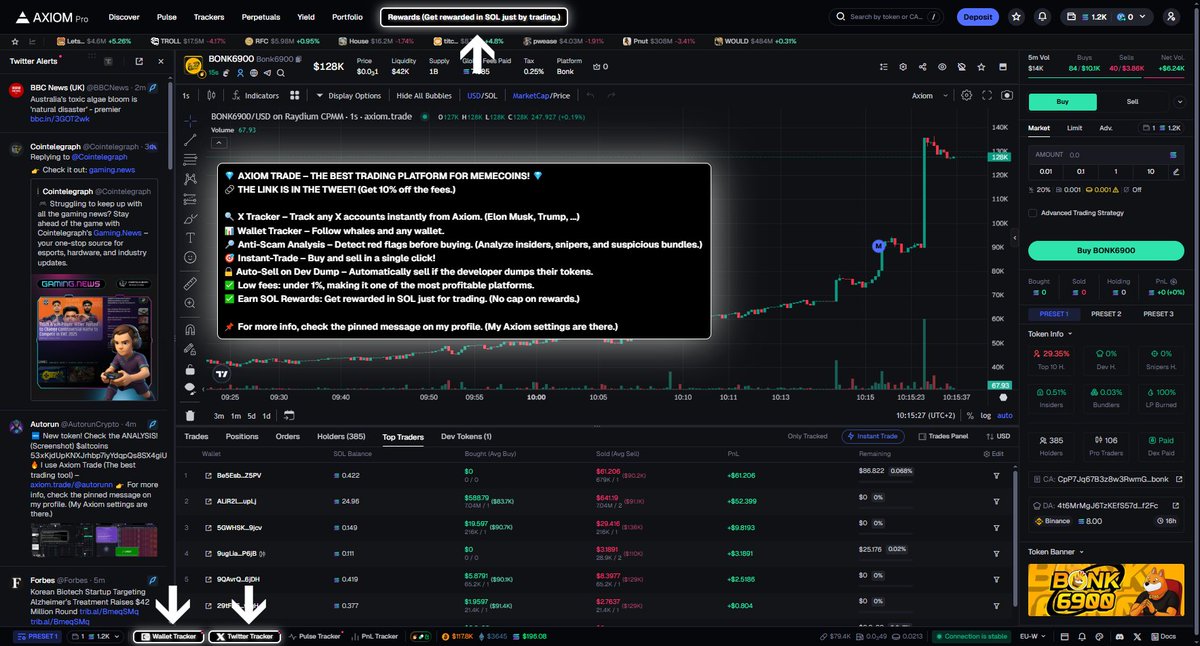Screen dimensions: 1200x646
Task: Open the user profile icon in the top bar
Action: tap(1170, 17)
